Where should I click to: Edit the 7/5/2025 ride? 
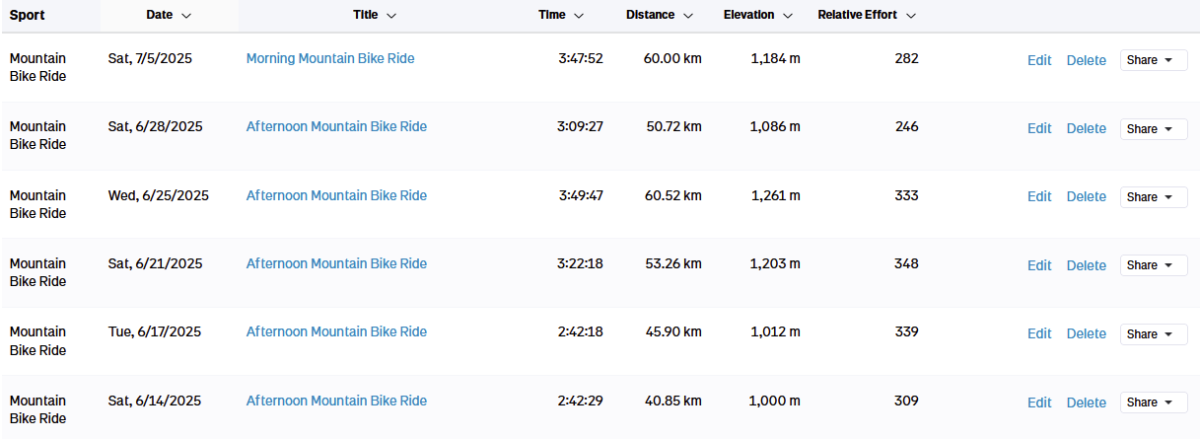pyautogui.click(x=1039, y=60)
